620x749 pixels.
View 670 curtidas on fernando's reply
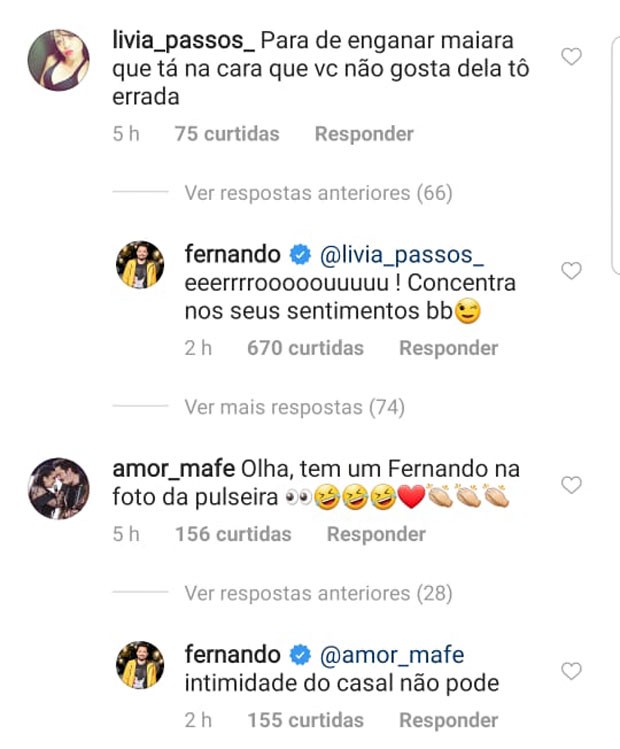[305, 348]
